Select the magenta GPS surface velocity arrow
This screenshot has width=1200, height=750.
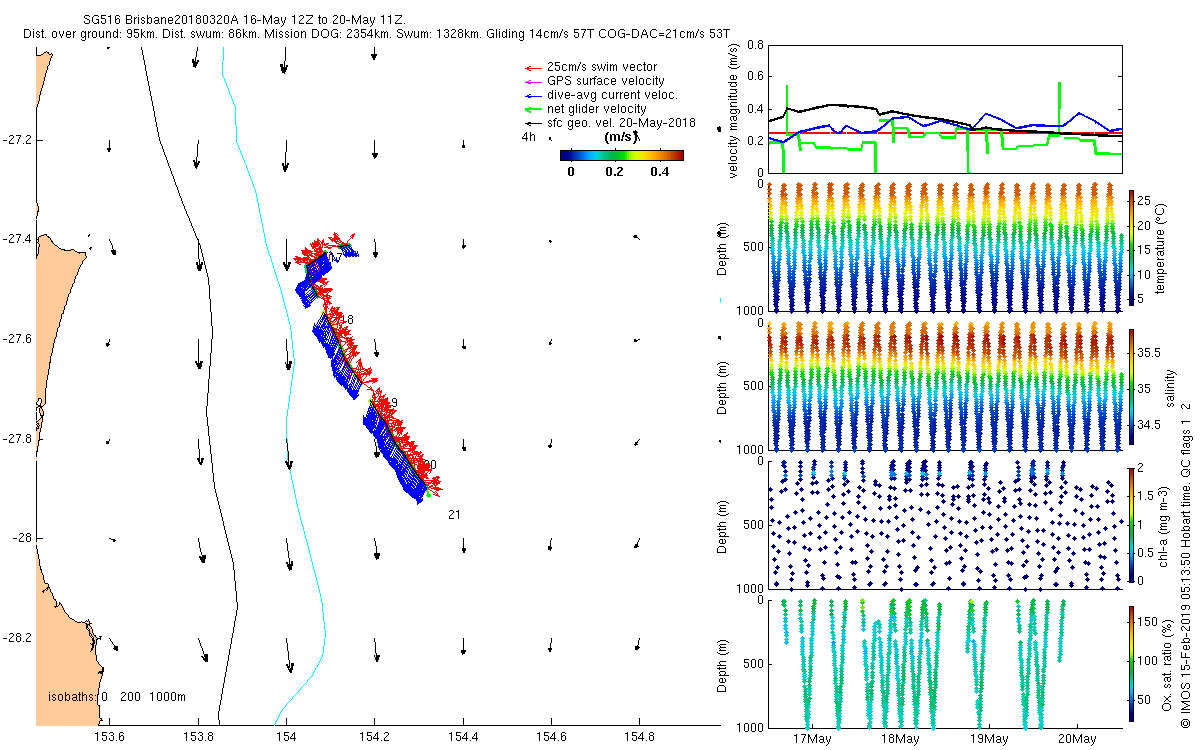click(x=530, y=81)
